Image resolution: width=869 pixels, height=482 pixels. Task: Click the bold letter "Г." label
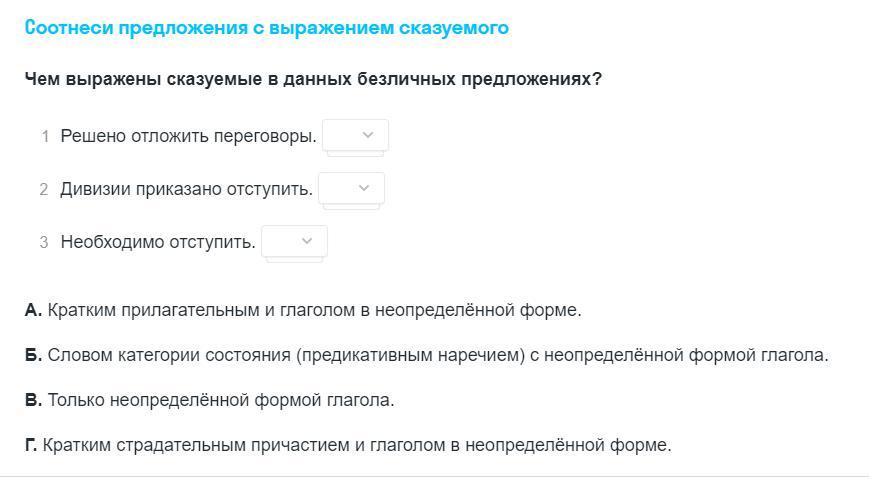(31, 445)
